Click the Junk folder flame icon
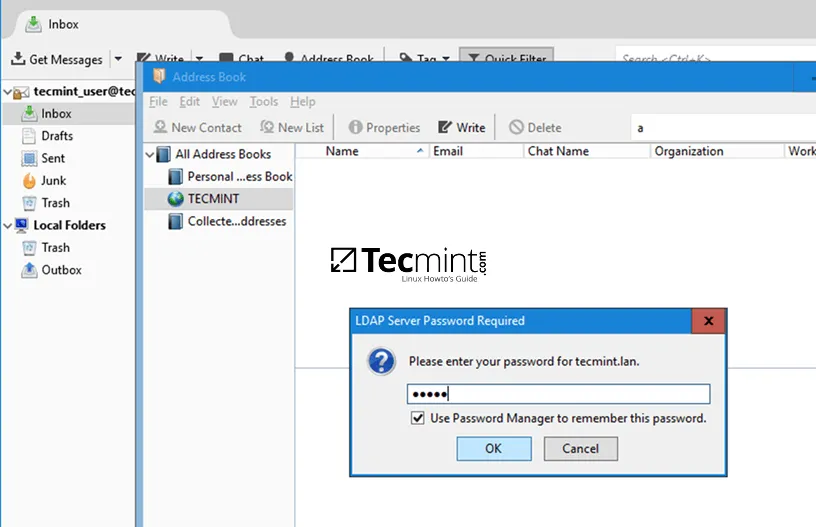The image size is (816, 527). (29, 181)
